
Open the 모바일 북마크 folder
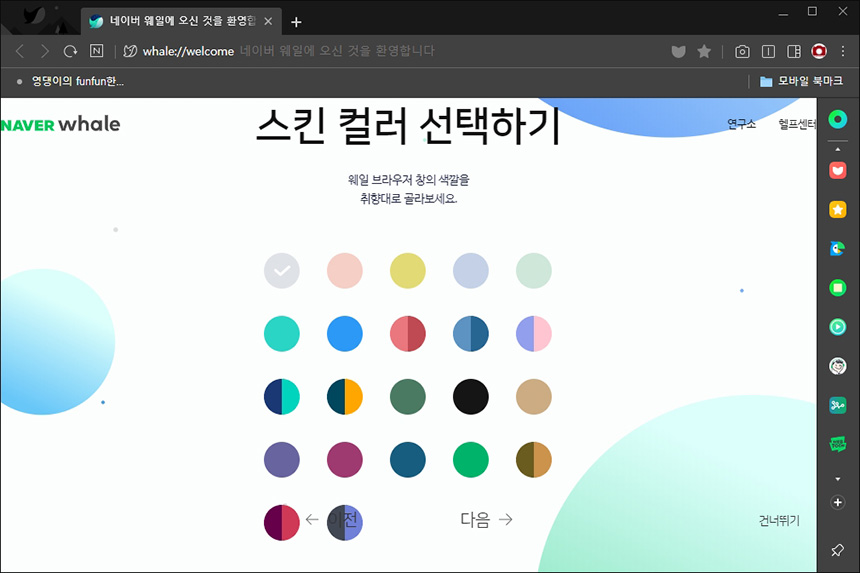tap(801, 81)
